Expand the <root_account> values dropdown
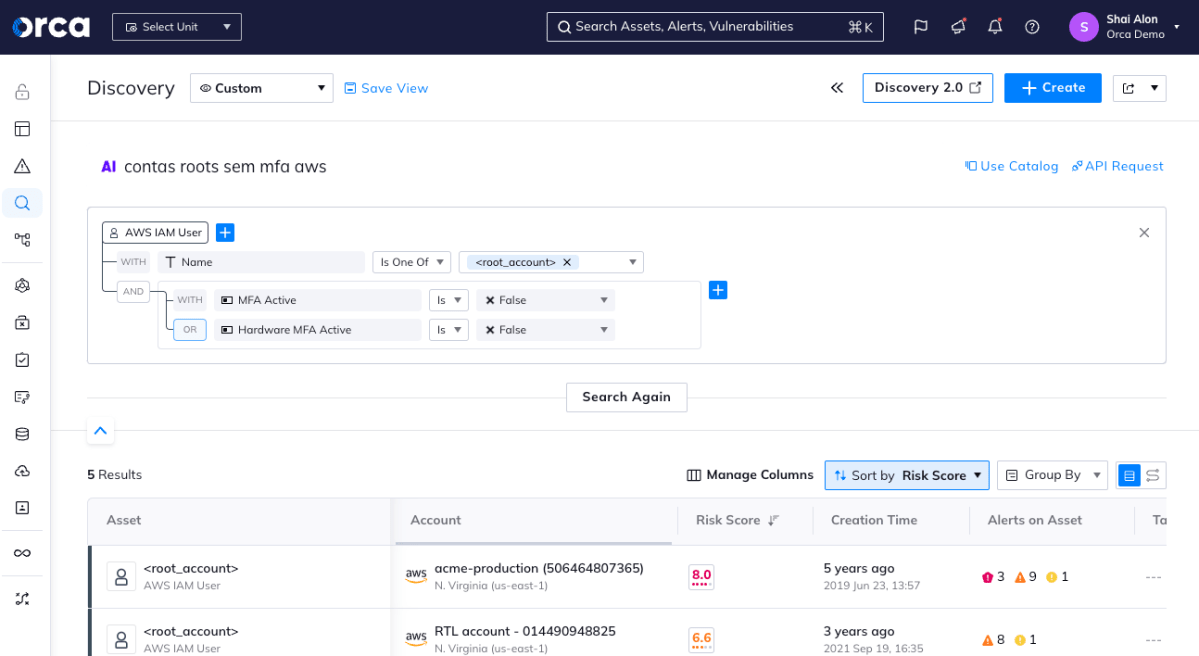This screenshot has width=1199, height=656. (632, 262)
